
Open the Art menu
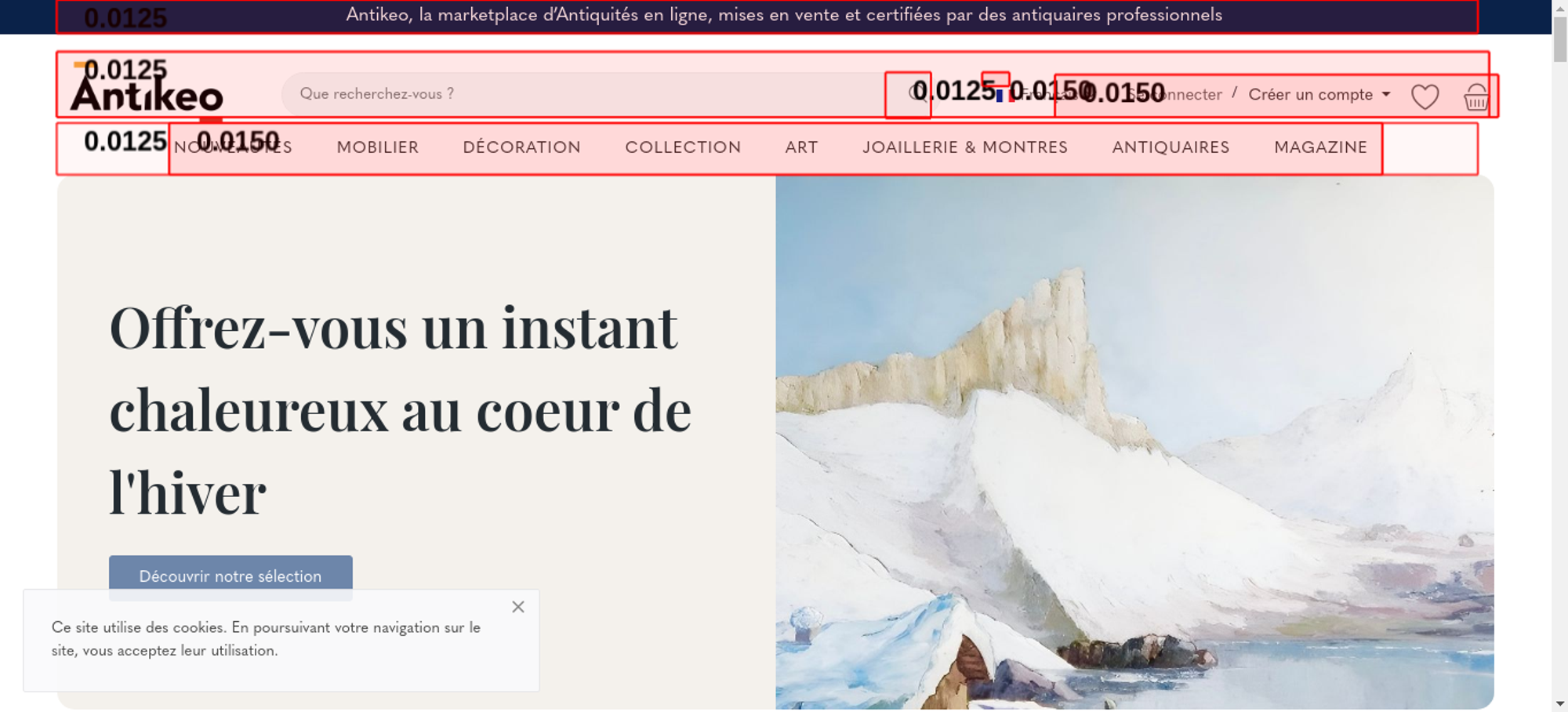point(801,147)
